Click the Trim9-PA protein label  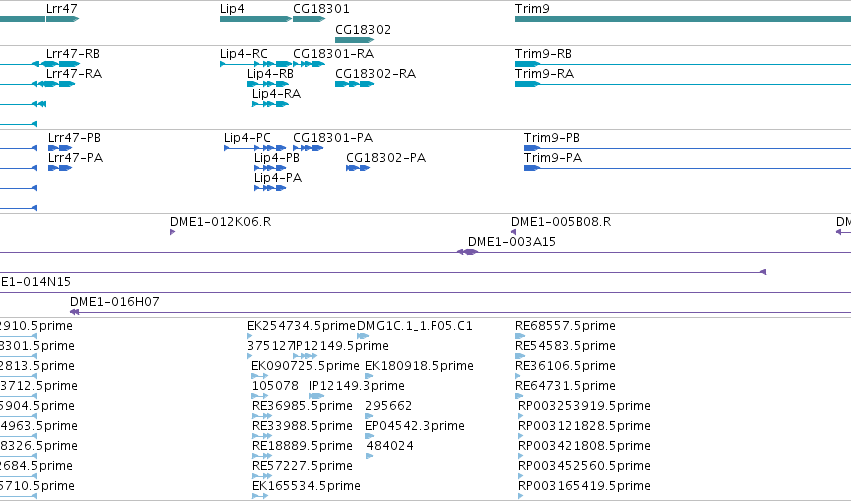pyautogui.click(x=553, y=158)
